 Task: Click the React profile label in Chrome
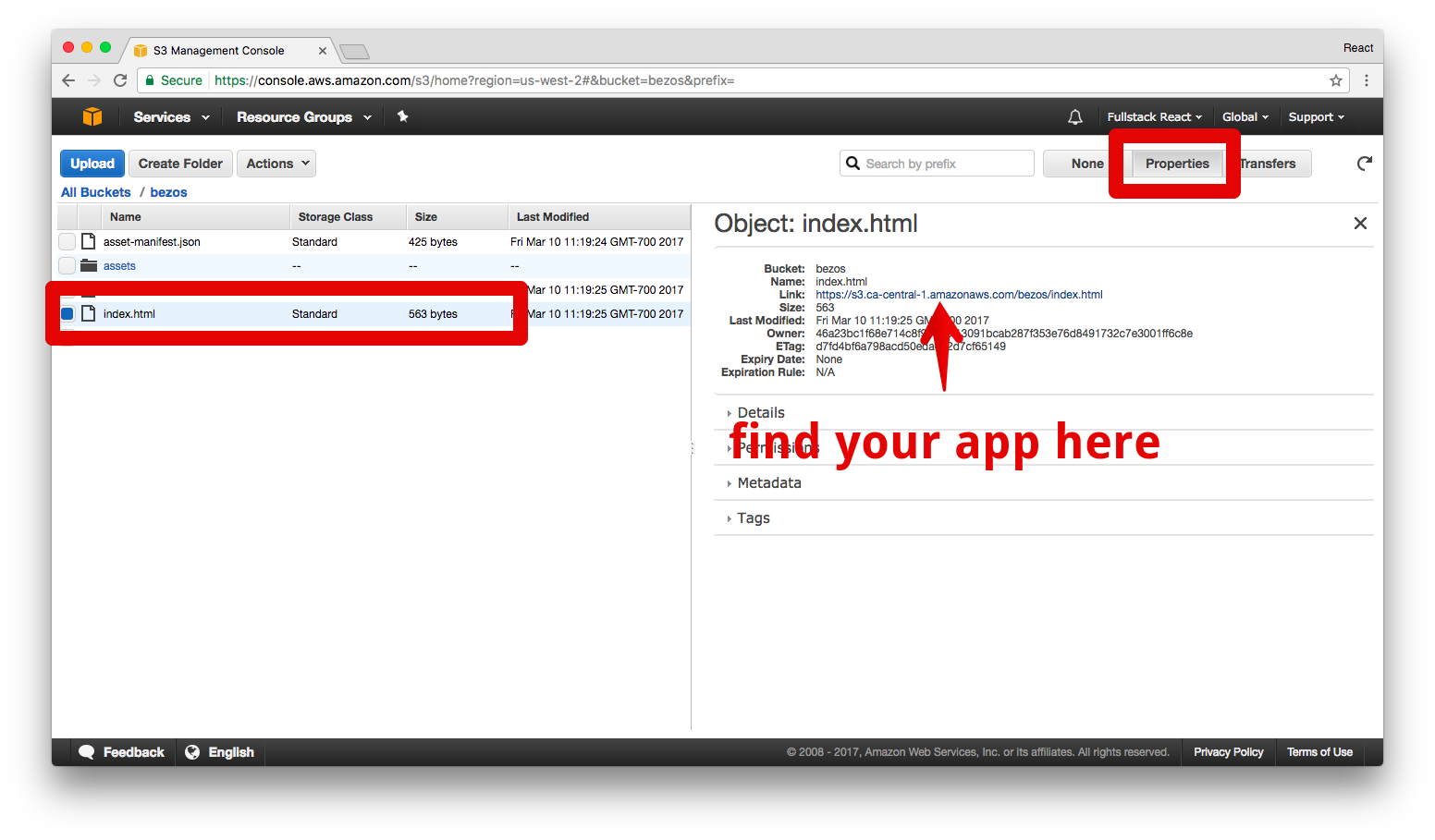pyautogui.click(x=1358, y=48)
